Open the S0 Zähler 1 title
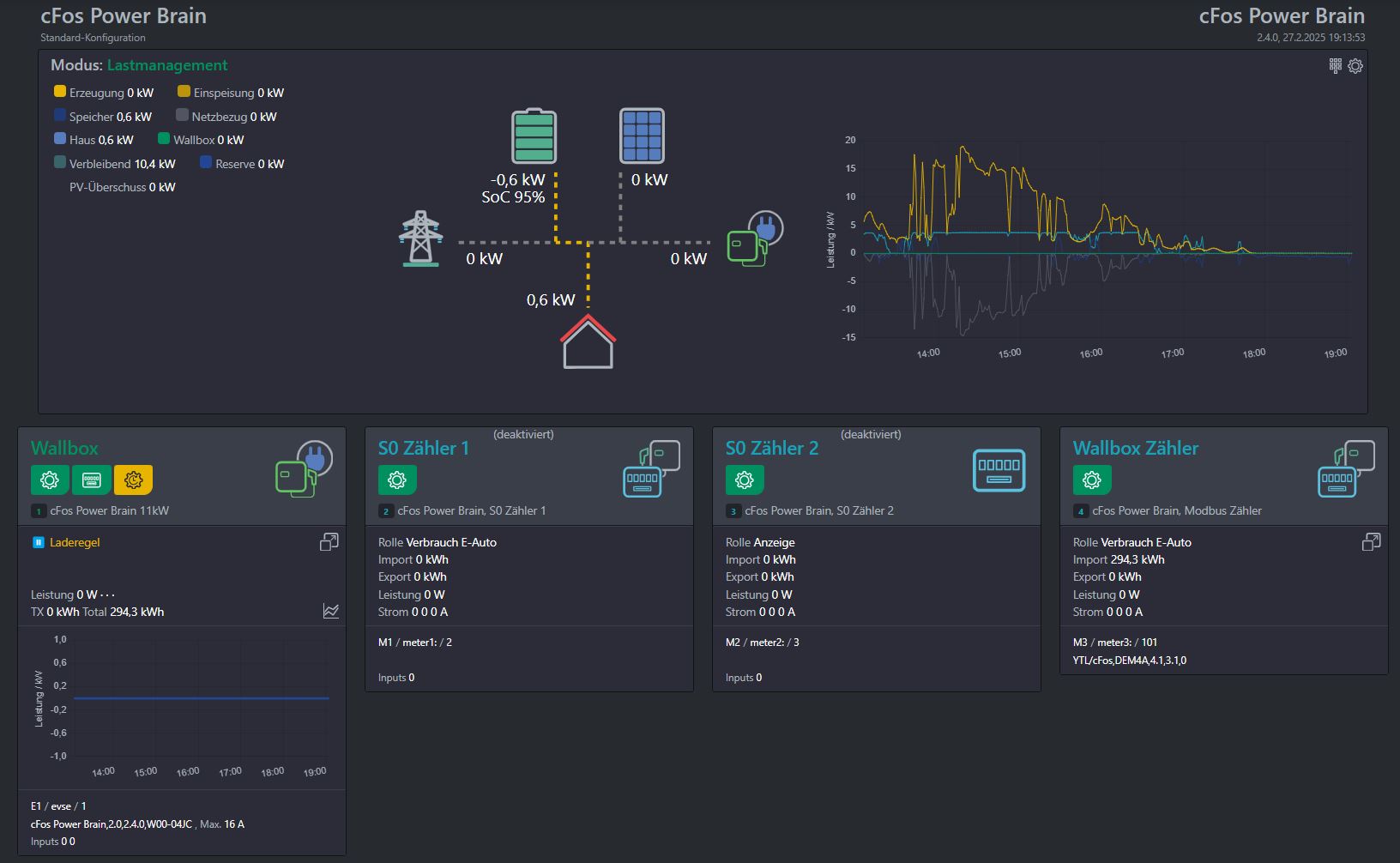The image size is (1400, 863). click(424, 448)
